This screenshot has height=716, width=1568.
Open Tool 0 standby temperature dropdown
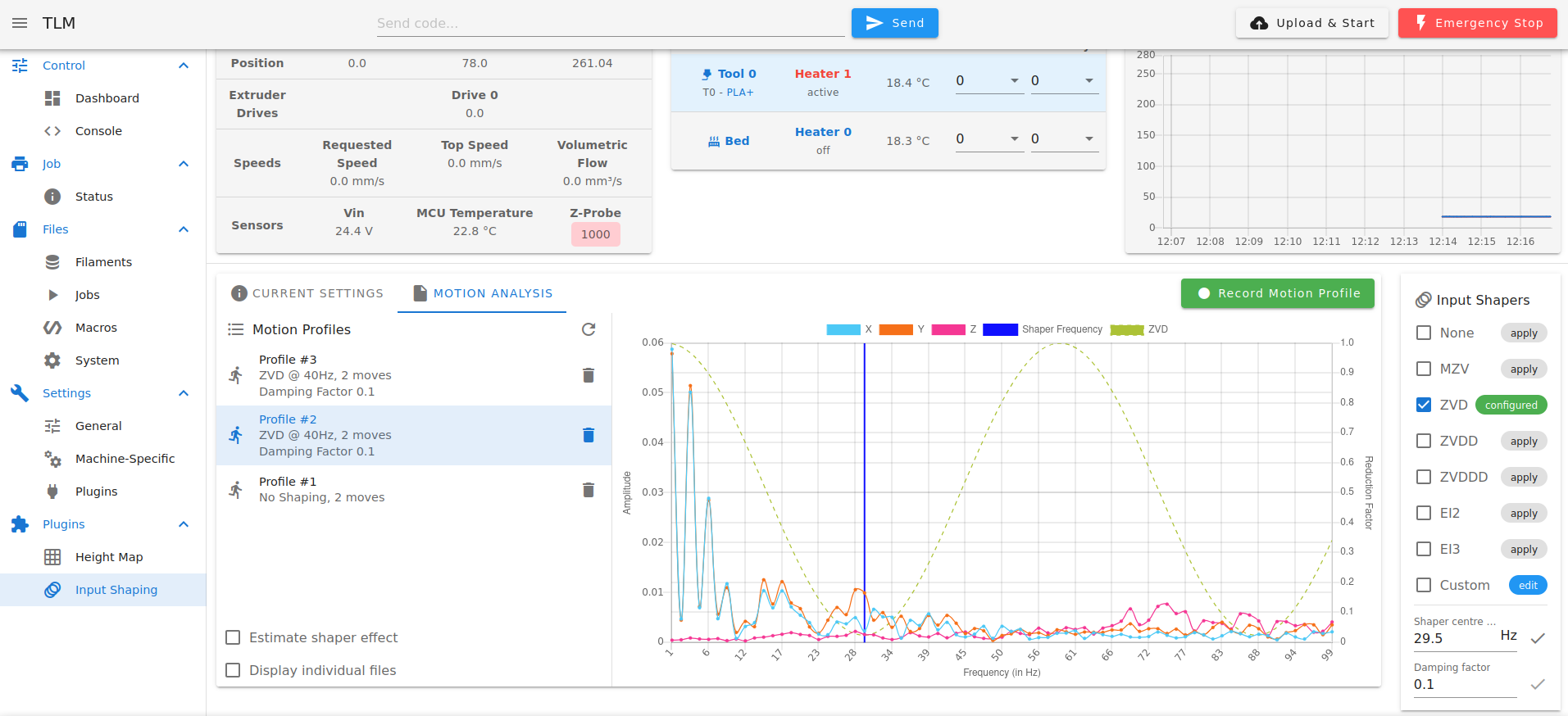(x=1089, y=80)
